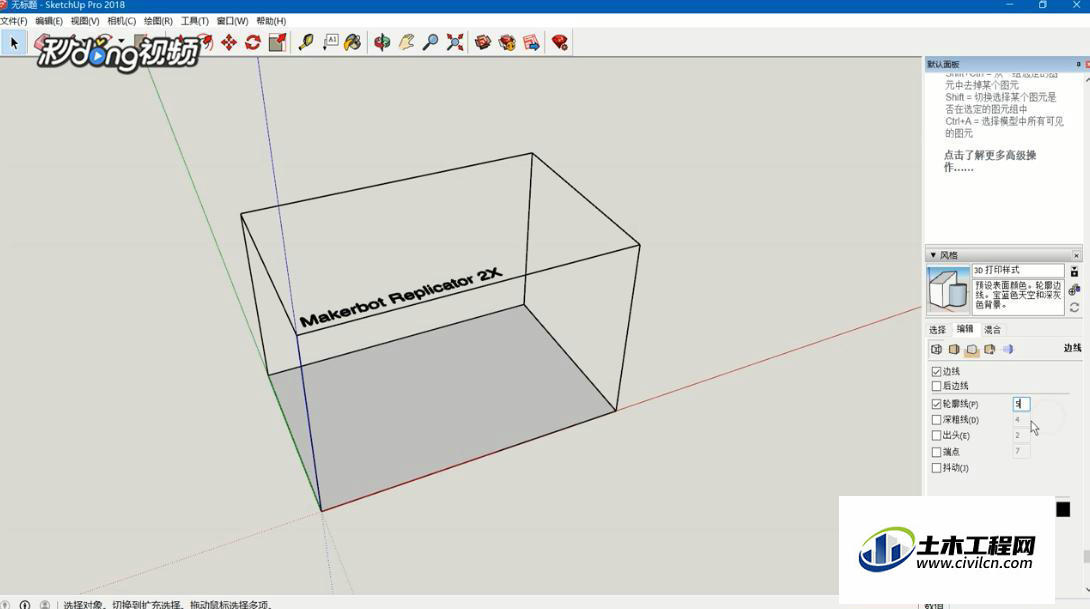Open the Extension Warehouse
The image size is (1090, 609).
pyautogui.click(x=507, y=43)
